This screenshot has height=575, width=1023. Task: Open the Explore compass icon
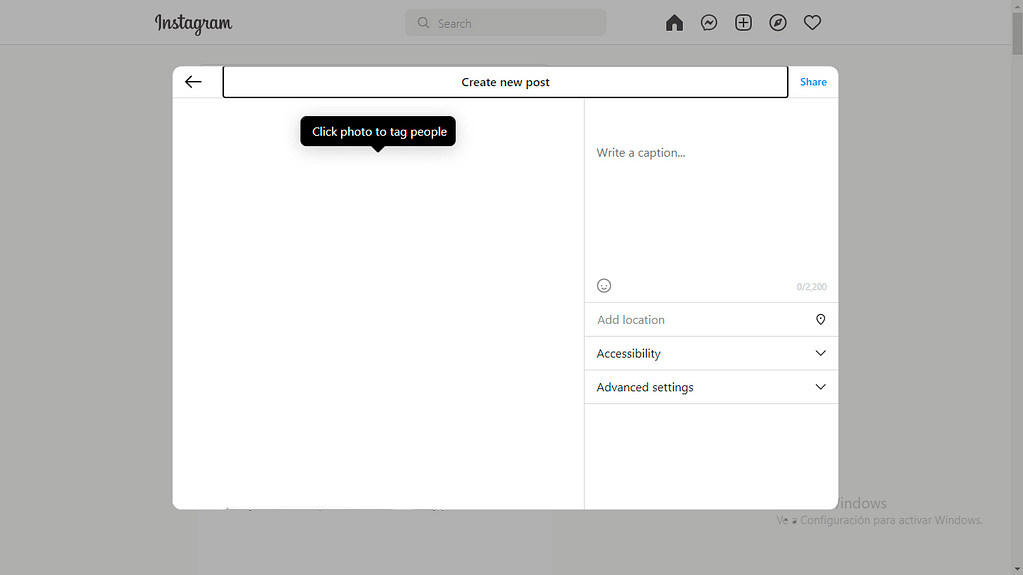[x=778, y=23]
